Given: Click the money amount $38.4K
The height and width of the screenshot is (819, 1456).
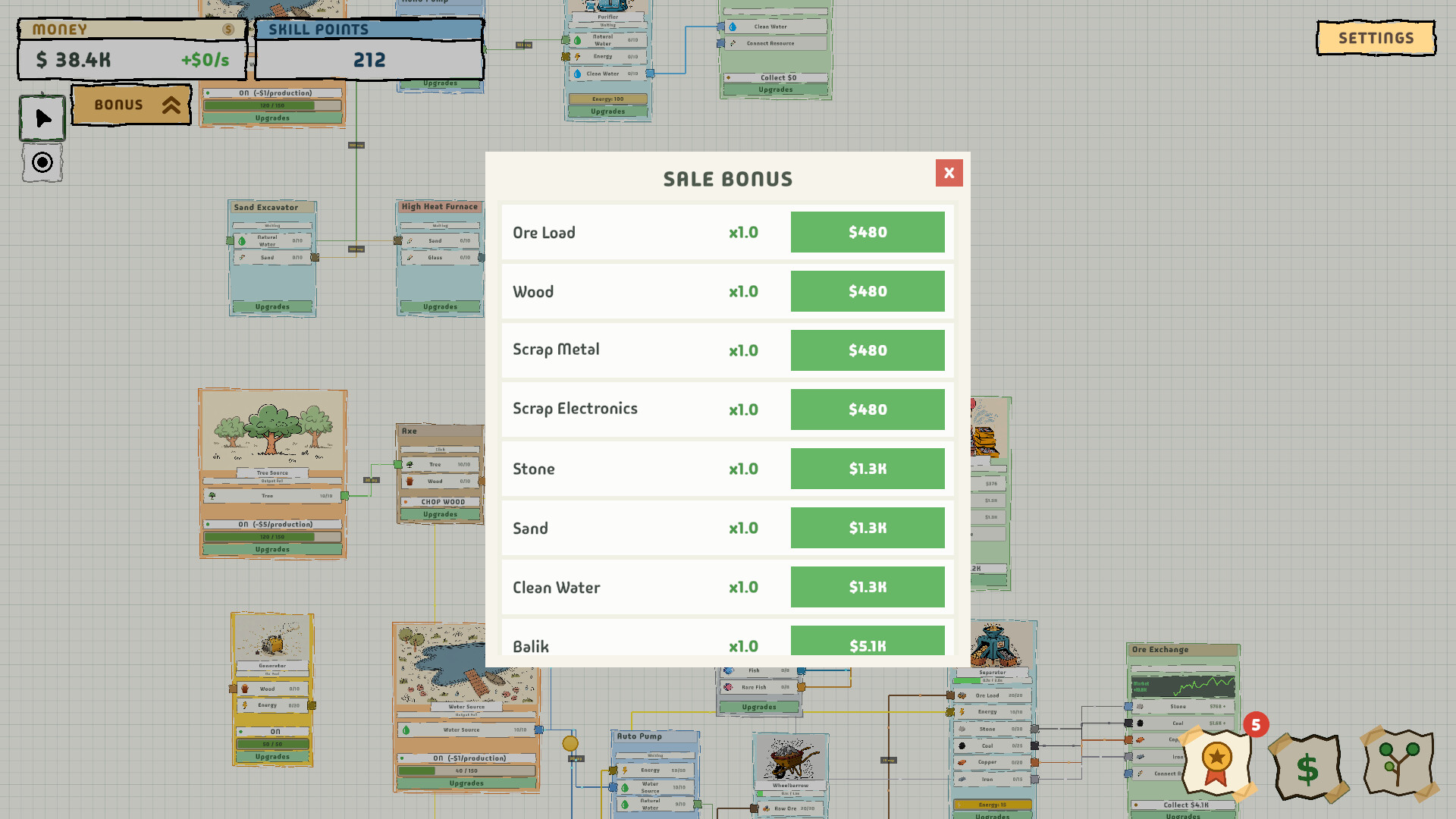Looking at the screenshot, I should click(x=74, y=60).
